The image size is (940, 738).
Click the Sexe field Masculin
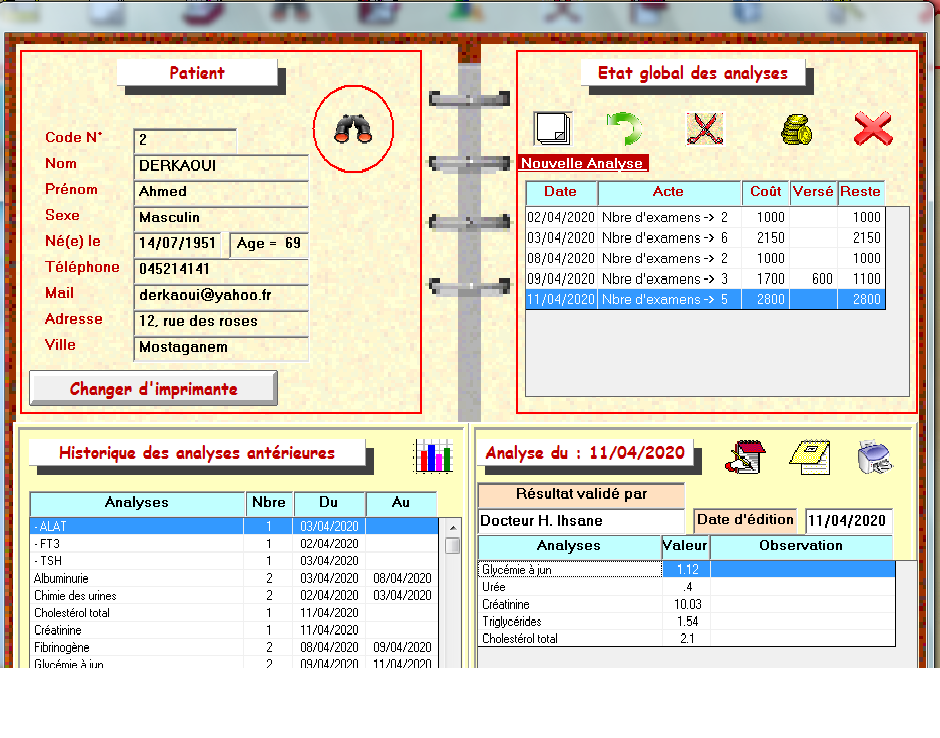(221, 218)
